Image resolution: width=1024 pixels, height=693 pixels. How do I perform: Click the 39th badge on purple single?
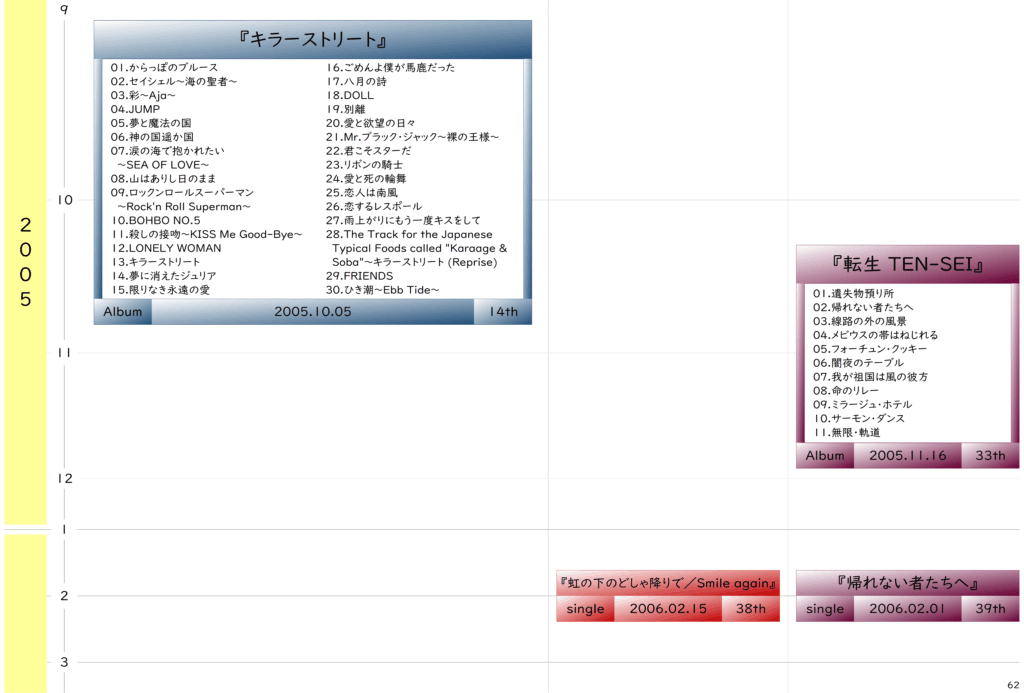pyautogui.click(x=990, y=609)
